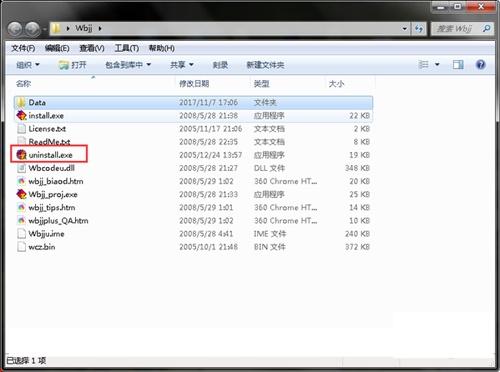Click the 372 KB size of wcz.bin
The height and width of the screenshot is (372, 500).
pos(357,247)
